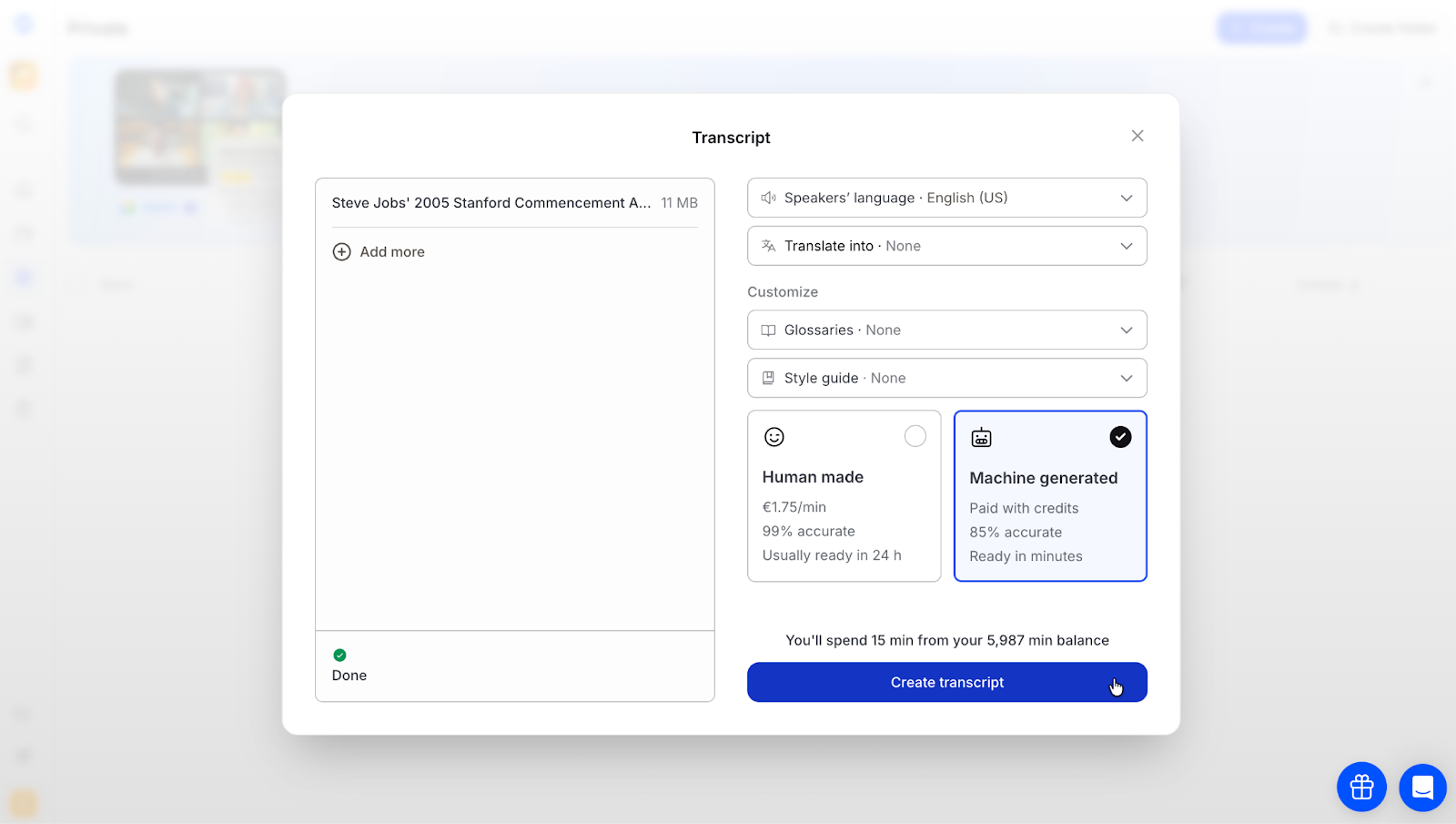Viewport: 1456px width, 824px height.
Task: Click the book icon next to Glossaries
Action: click(x=769, y=330)
